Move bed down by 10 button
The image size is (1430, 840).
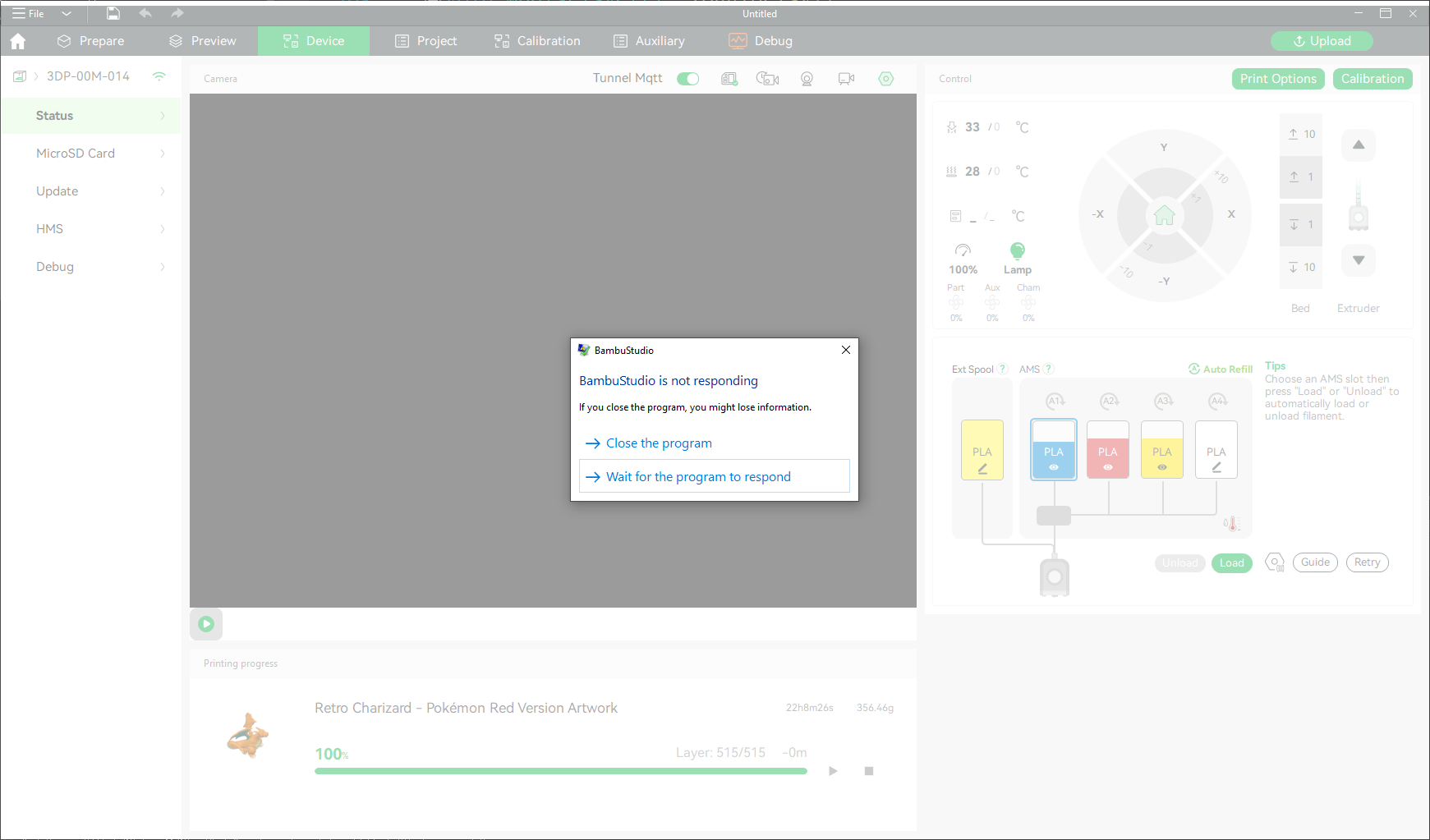1301,267
